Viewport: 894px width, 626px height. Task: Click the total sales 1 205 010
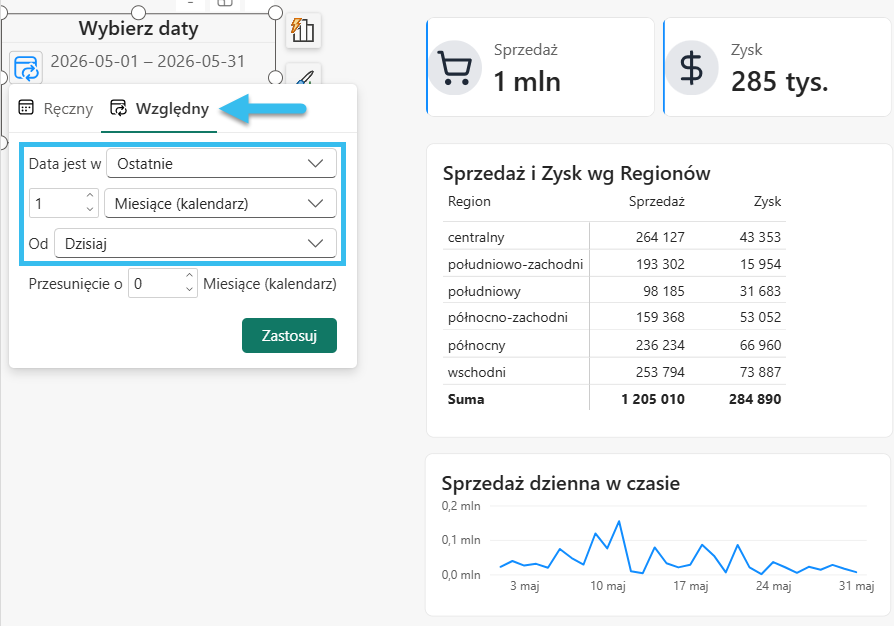(653, 399)
